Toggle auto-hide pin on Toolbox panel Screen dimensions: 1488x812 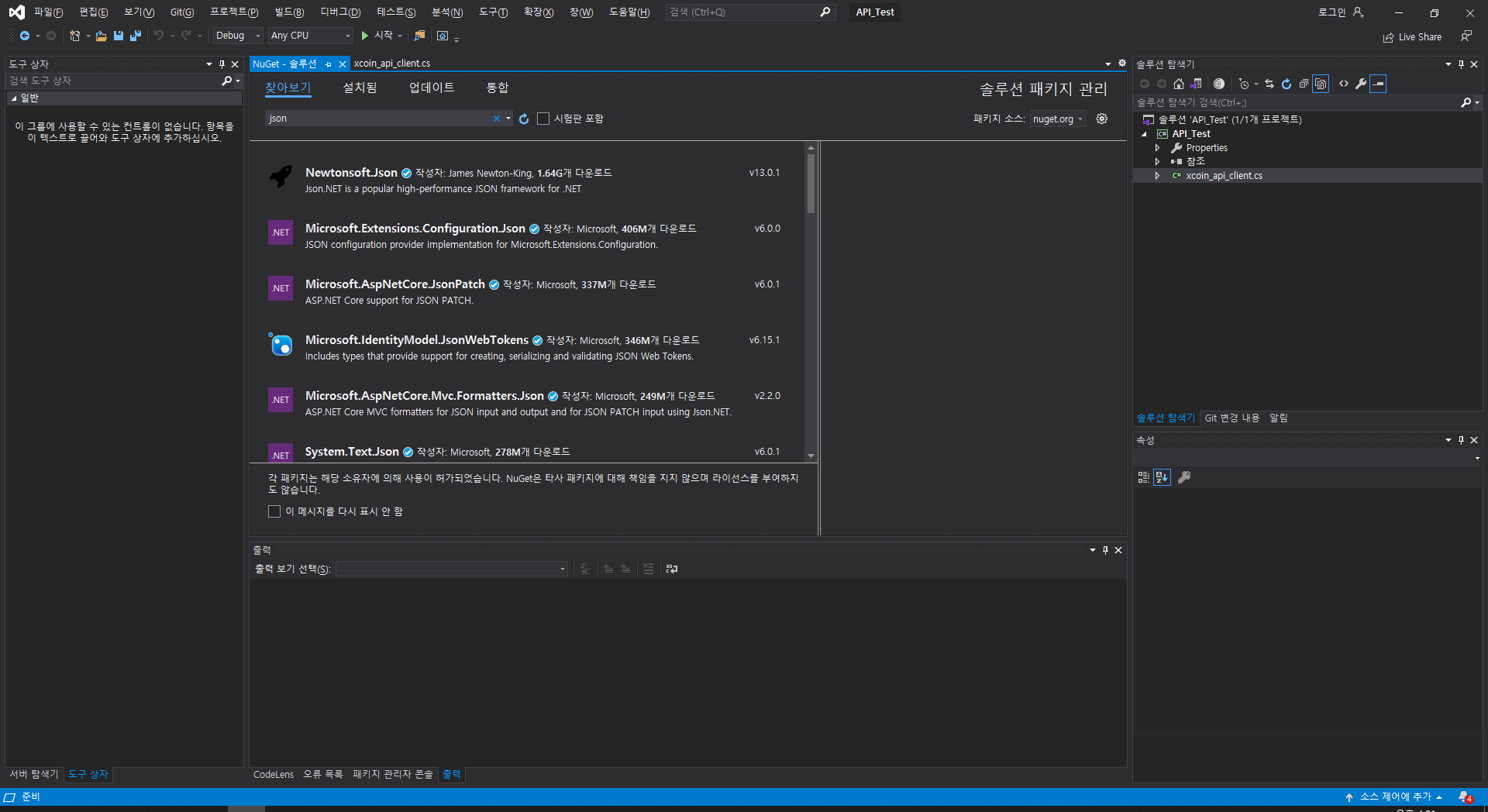[x=222, y=64]
